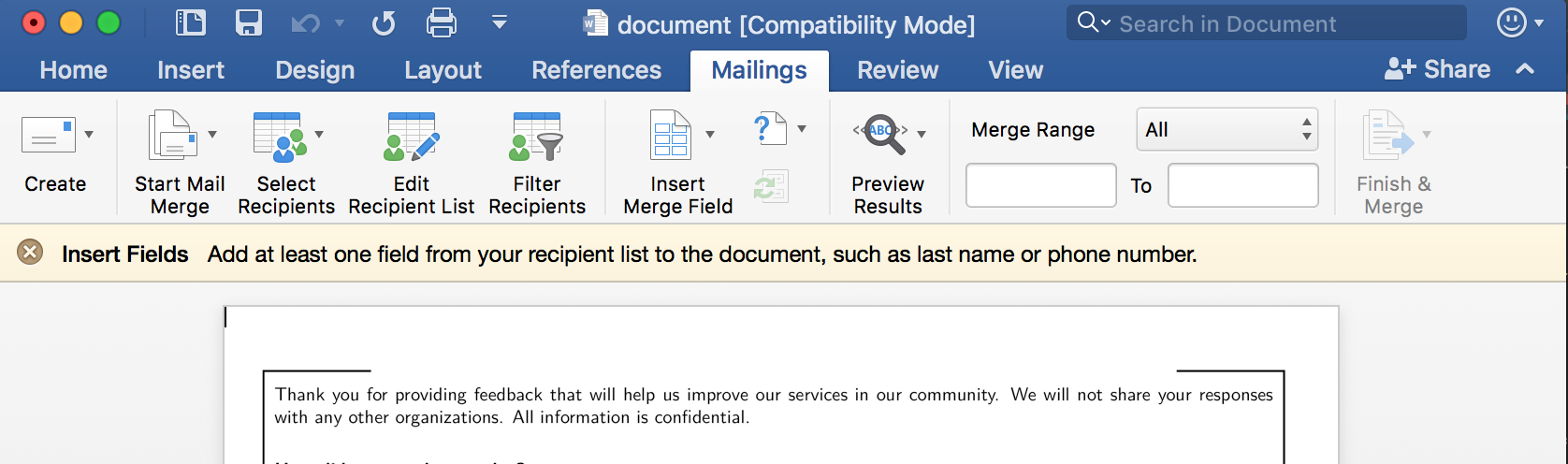This screenshot has width=1568, height=464.
Task: Open the References tab
Action: pos(597,70)
